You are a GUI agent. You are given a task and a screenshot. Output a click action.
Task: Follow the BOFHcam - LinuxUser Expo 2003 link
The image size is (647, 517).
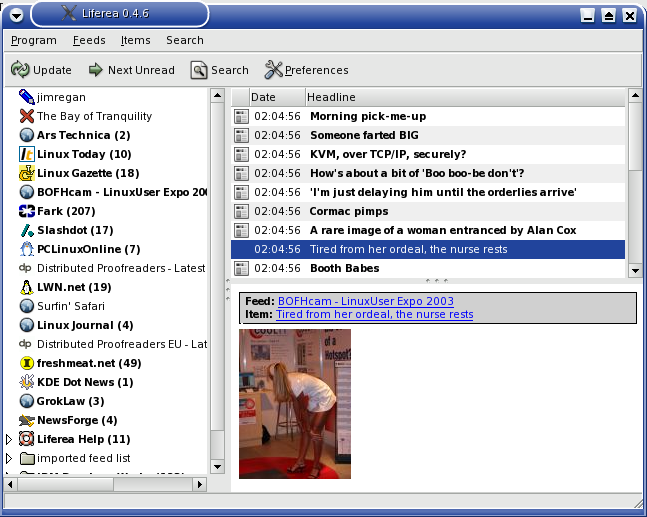[x=365, y=301]
